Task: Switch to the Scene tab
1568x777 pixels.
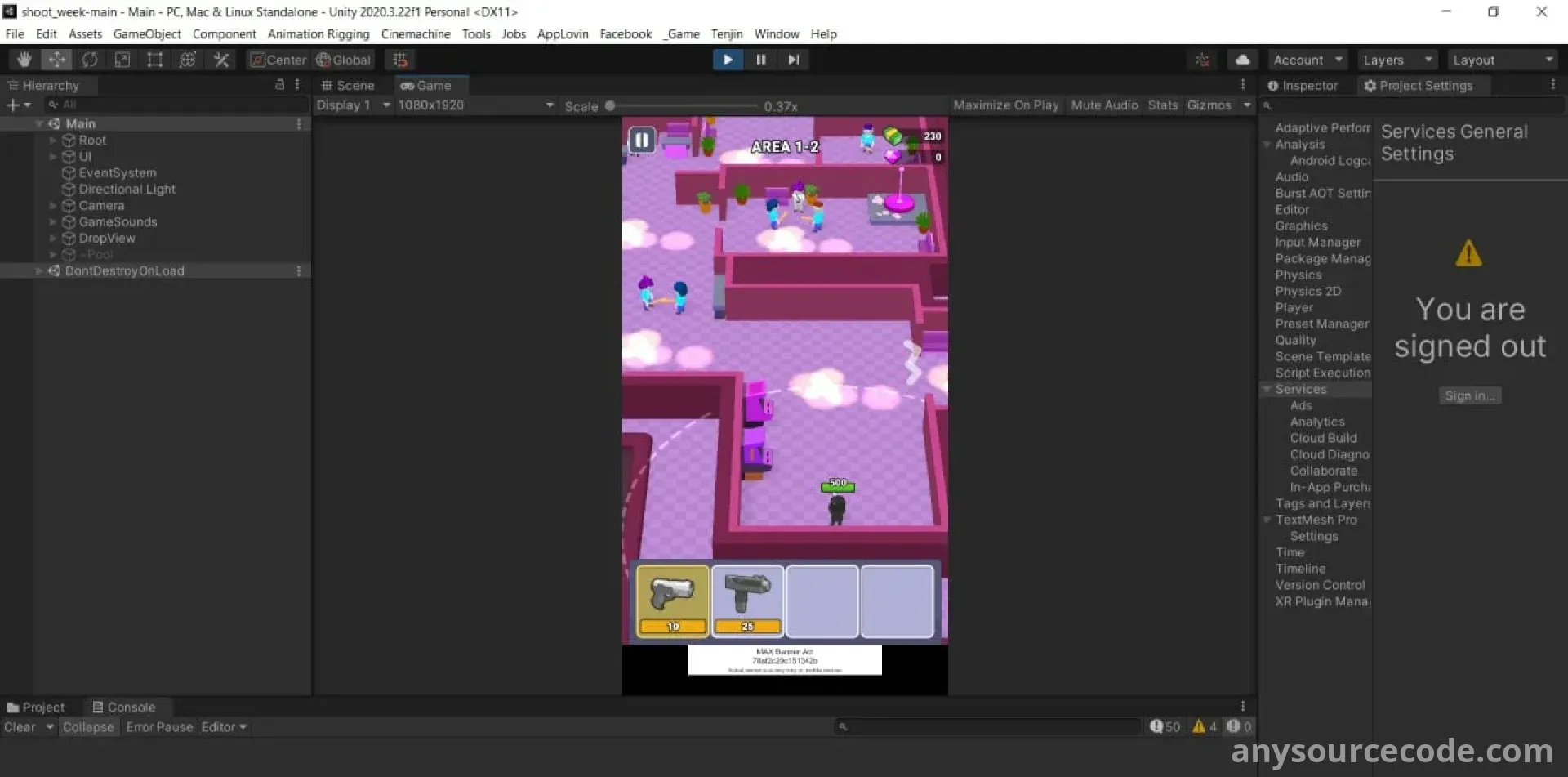Action: [348, 86]
